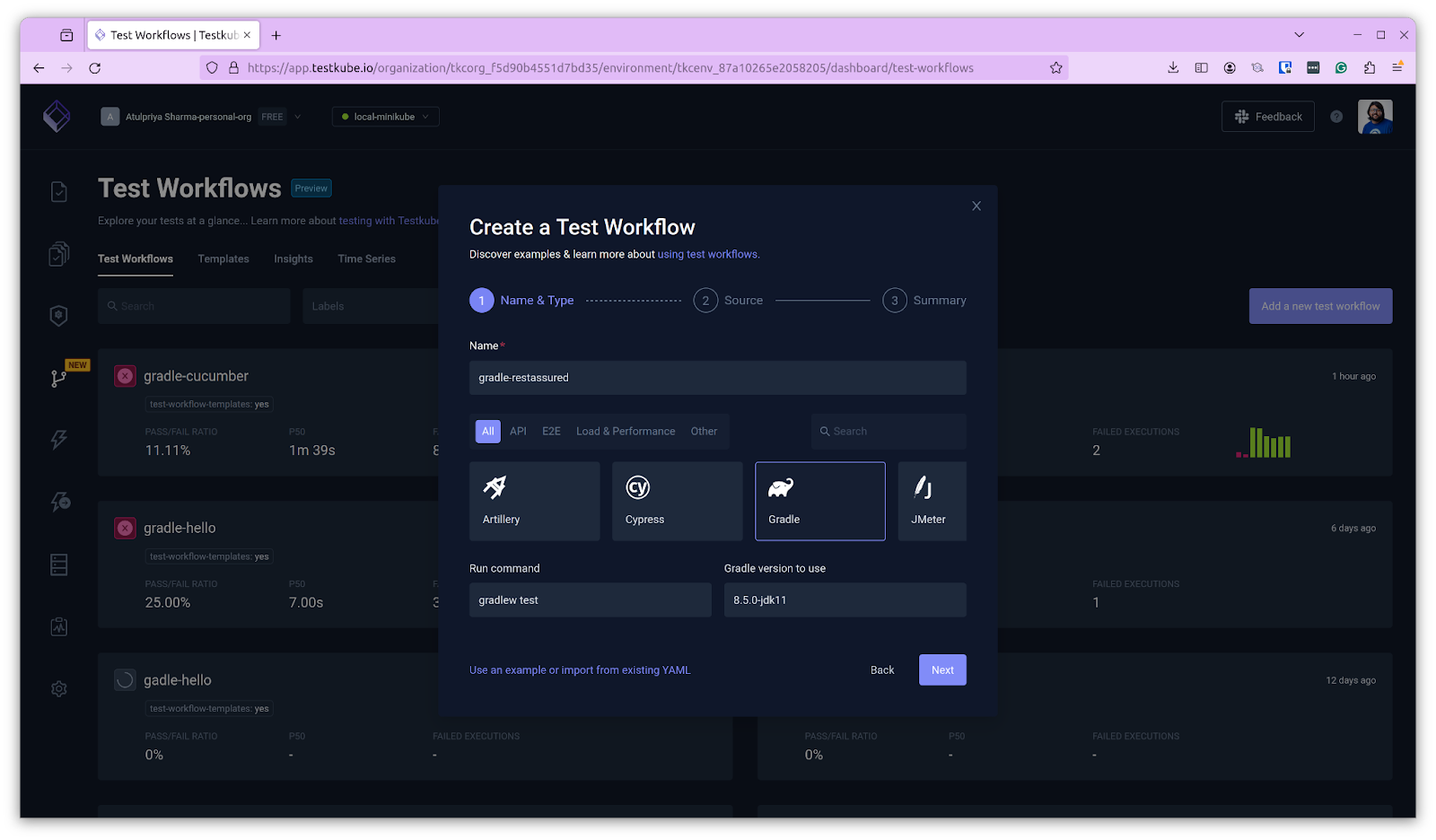Focus the Name input field
The height and width of the screenshot is (840, 1436).
tap(718, 378)
